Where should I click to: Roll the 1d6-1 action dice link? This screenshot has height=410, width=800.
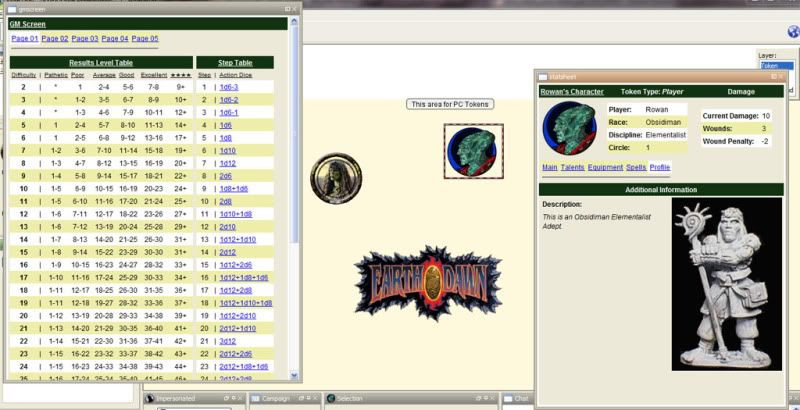(x=229, y=113)
